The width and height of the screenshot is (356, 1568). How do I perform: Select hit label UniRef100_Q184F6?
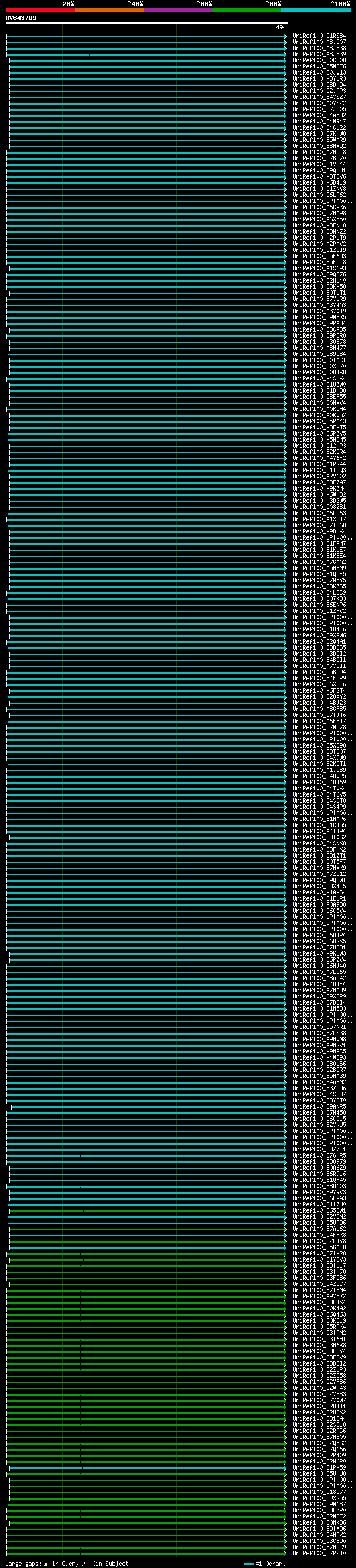point(319,630)
